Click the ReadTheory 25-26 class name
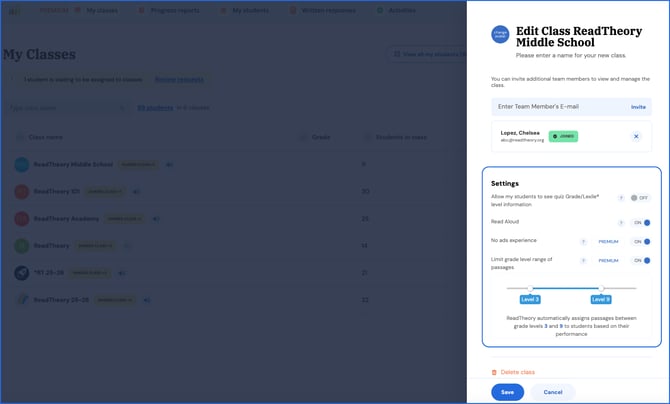The height and width of the screenshot is (404, 670). [x=61, y=300]
